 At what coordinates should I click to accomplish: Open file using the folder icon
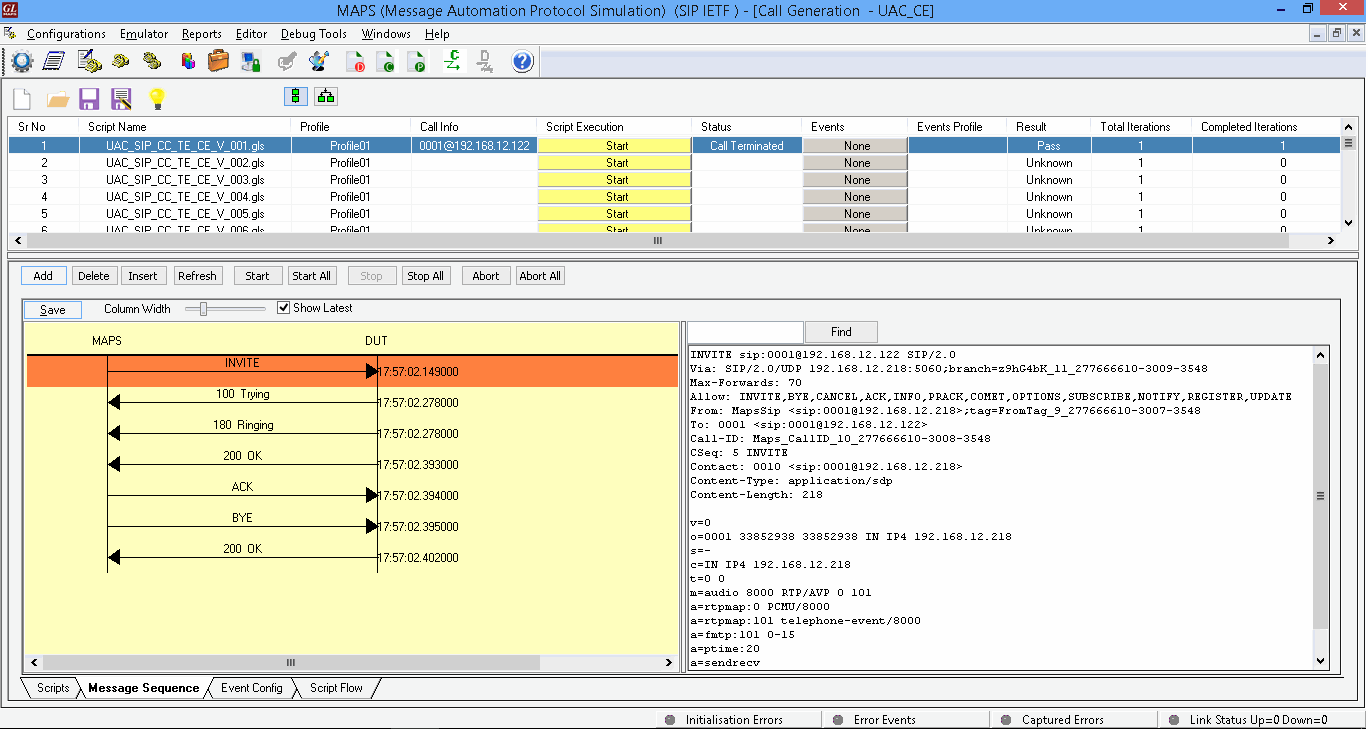pos(58,98)
